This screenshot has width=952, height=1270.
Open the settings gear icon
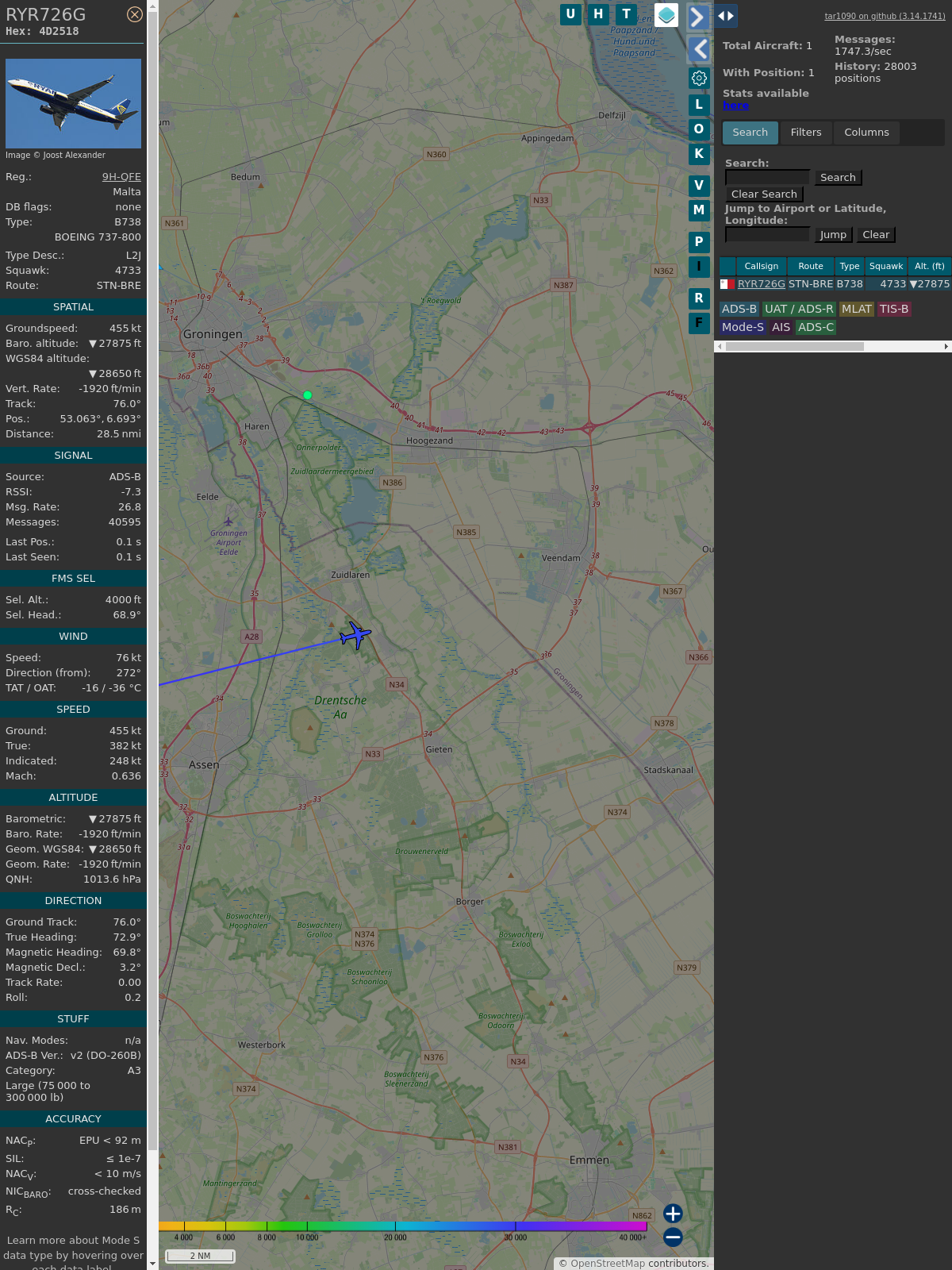[x=699, y=78]
